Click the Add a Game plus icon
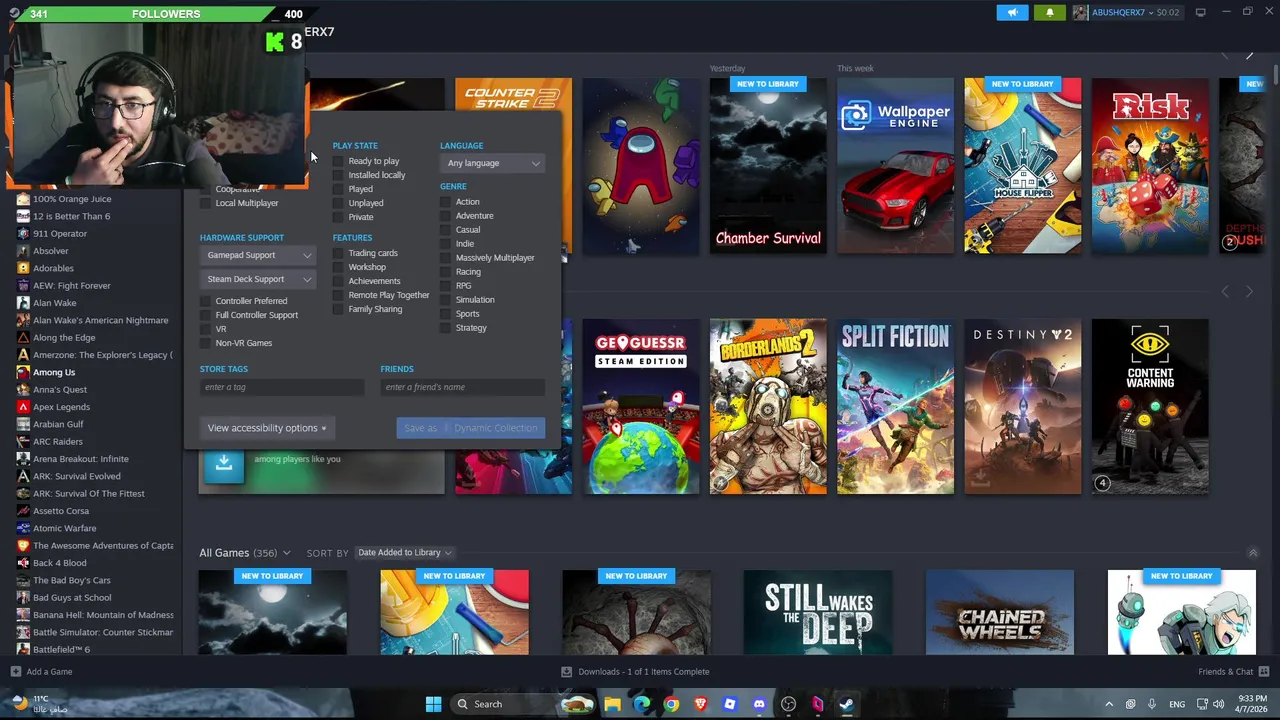The height and width of the screenshot is (720, 1280). coord(15,672)
